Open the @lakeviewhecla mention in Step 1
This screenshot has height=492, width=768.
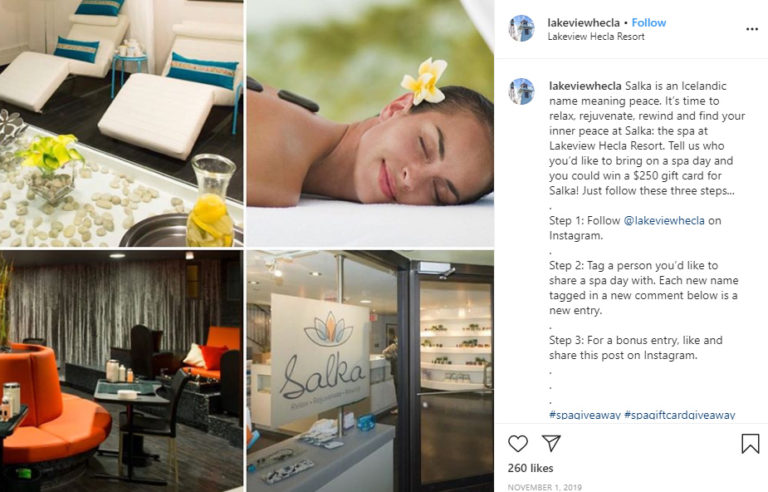664,221
